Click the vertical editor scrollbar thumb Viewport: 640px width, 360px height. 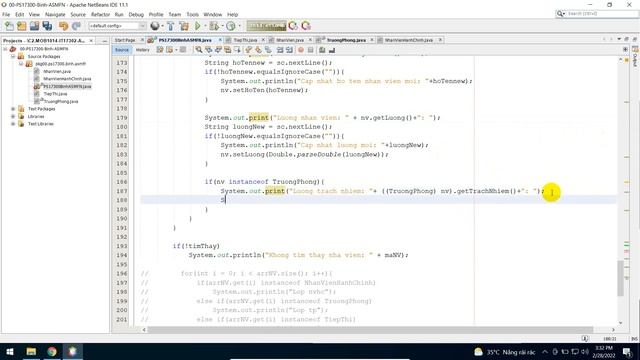click(620, 278)
